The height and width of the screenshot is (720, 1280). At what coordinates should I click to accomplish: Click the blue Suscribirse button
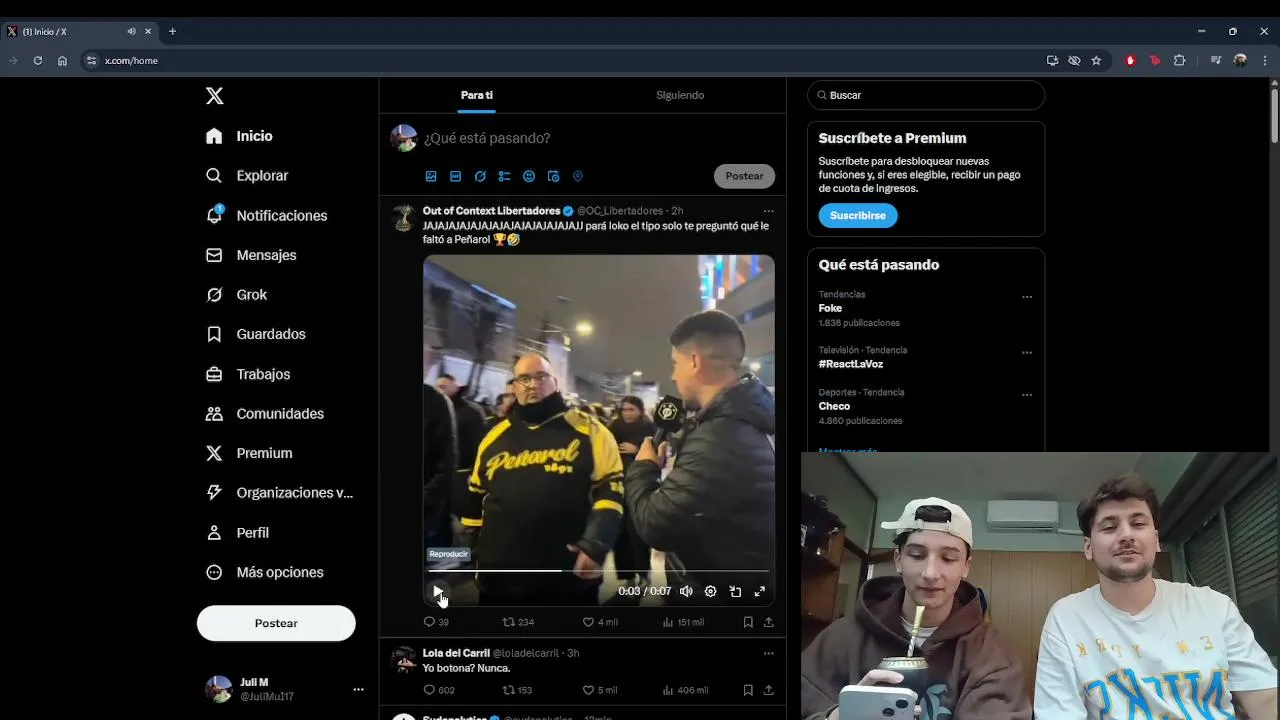coord(858,215)
